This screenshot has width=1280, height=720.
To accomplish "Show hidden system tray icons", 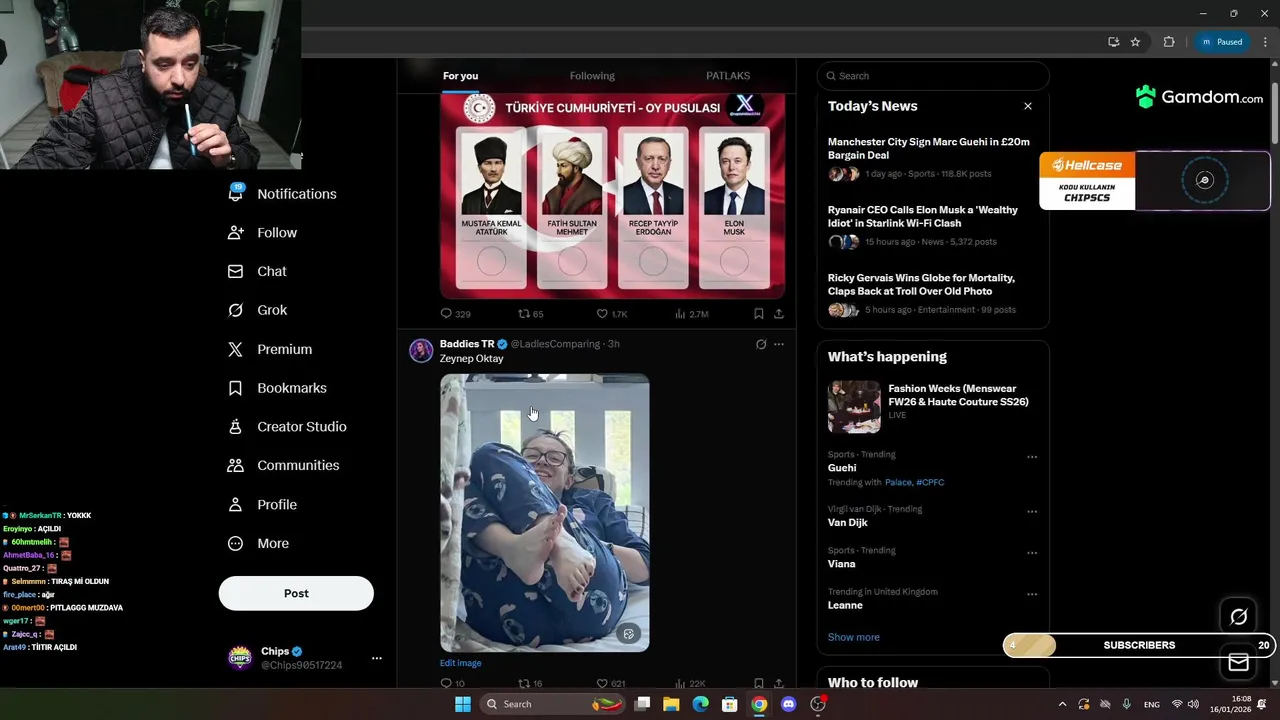I will pos(1062,704).
